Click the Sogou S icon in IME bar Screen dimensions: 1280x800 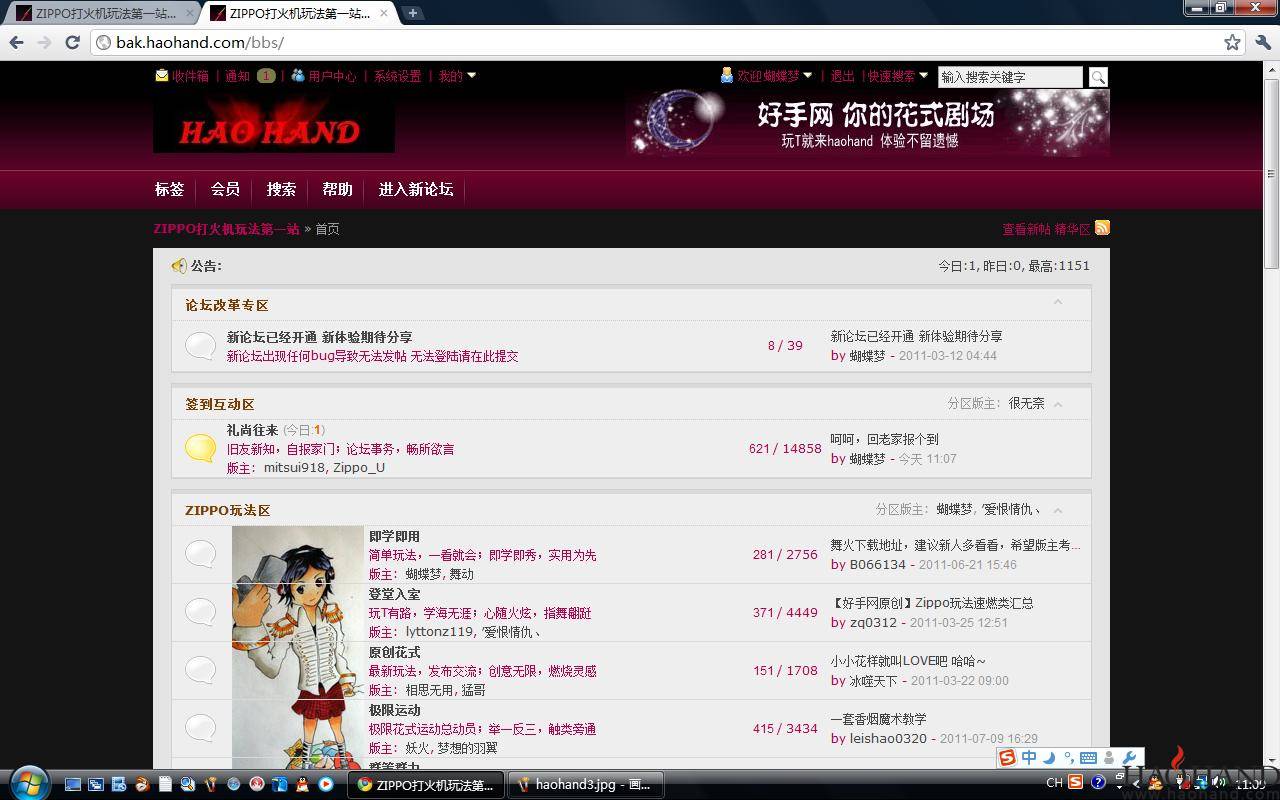click(x=1007, y=757)
